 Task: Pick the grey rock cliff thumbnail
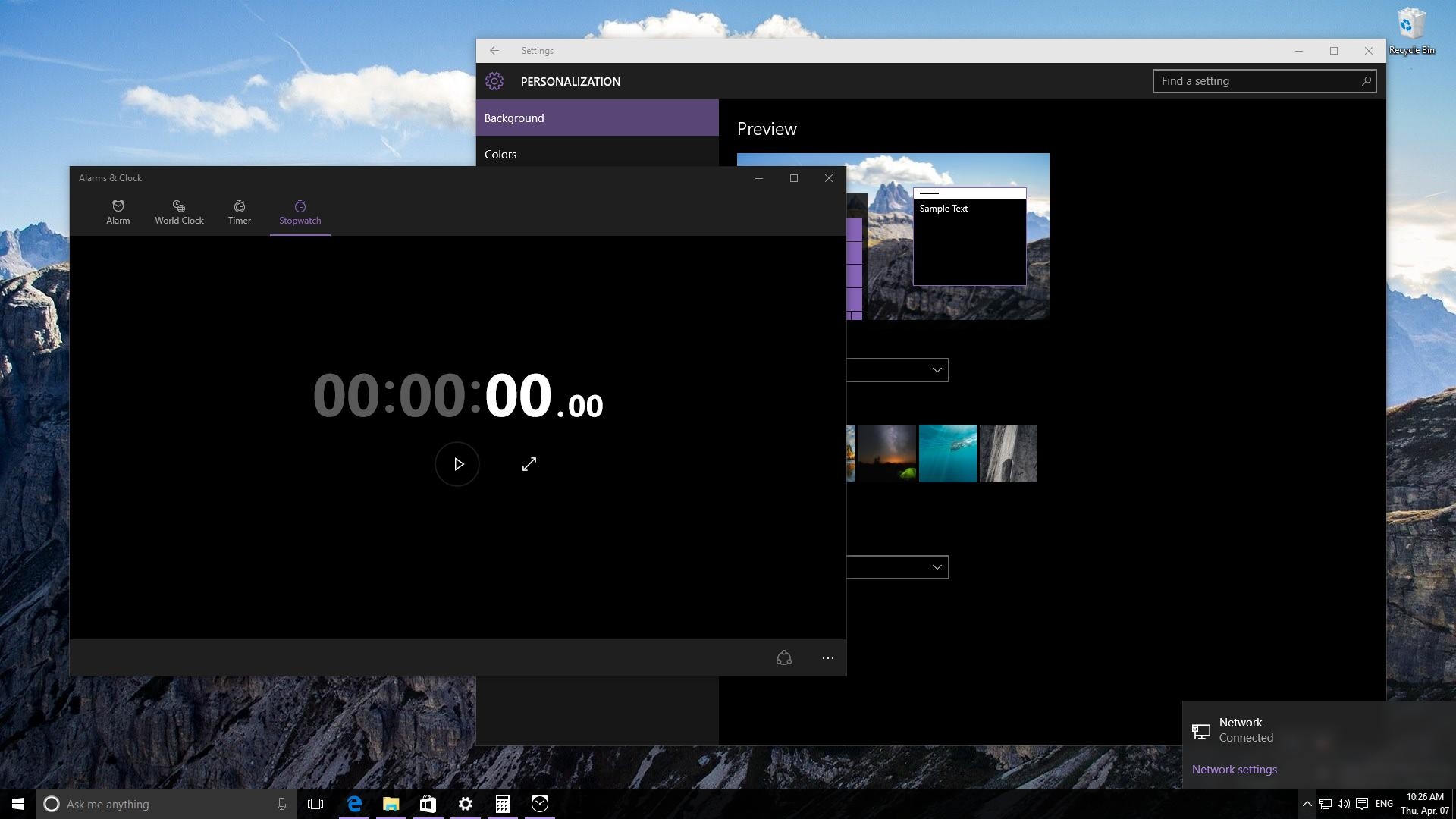click(x=1008, y=453)
